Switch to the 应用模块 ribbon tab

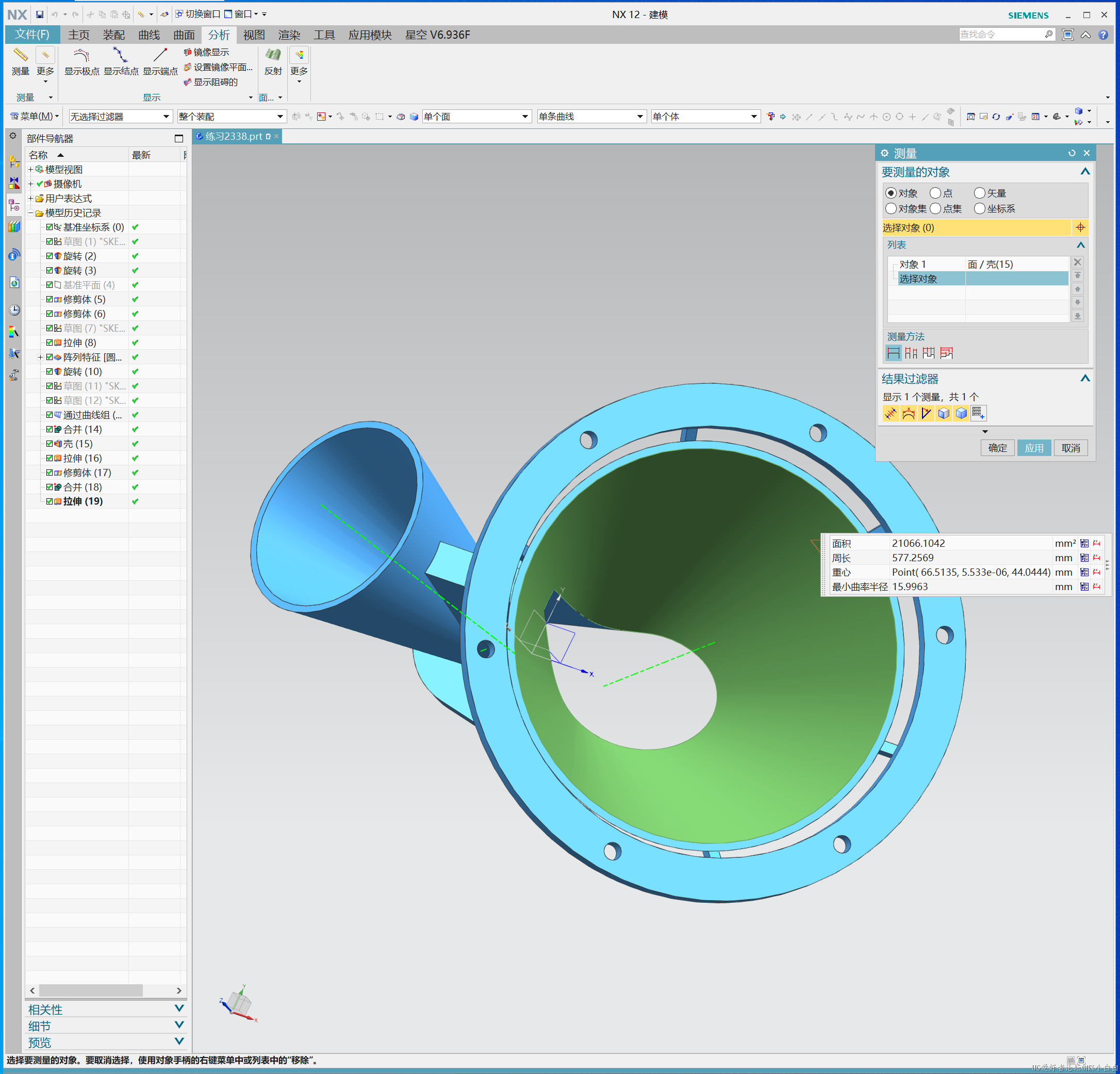(x=370, y=35)
